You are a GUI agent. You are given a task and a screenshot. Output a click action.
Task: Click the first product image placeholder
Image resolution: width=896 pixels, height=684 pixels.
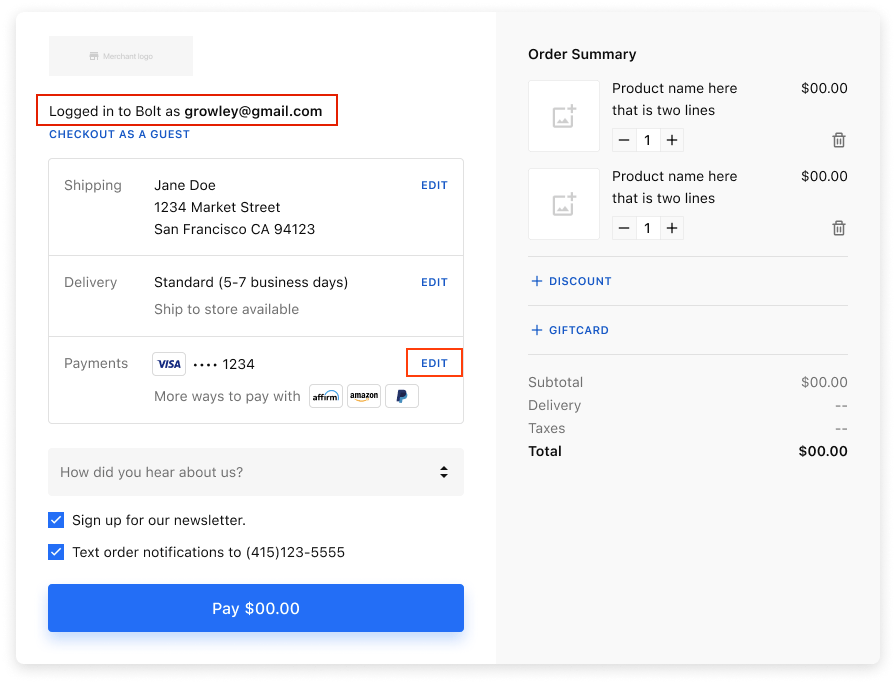coord(563,115)
